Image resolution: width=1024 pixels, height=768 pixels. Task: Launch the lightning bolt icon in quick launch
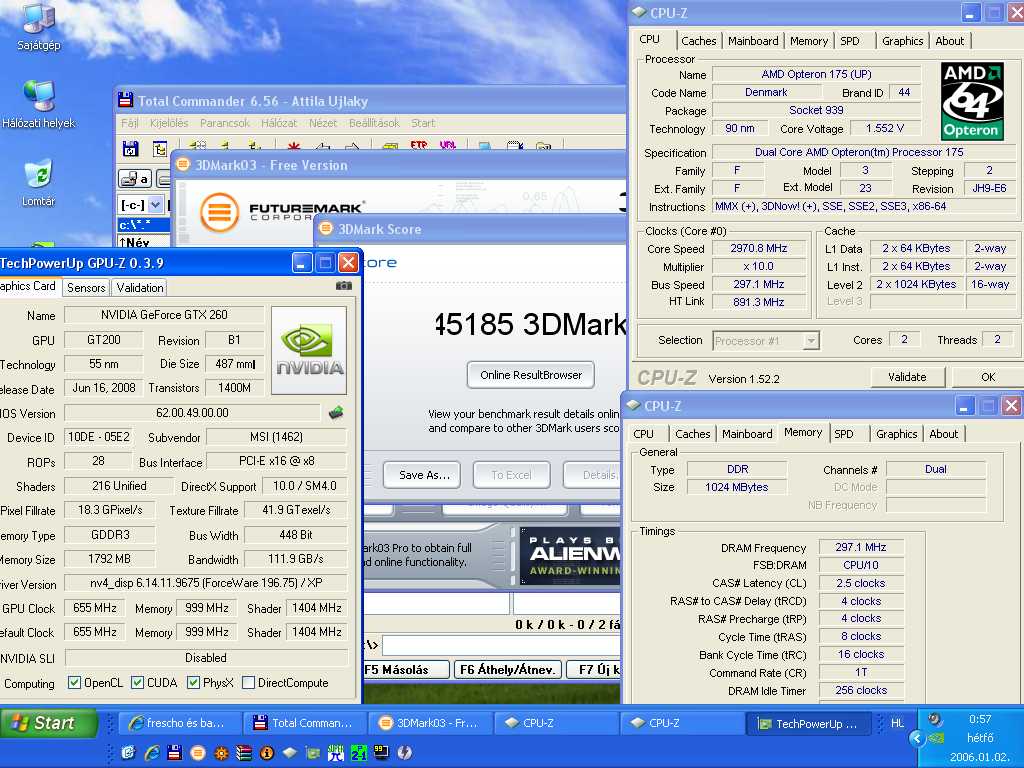coord(405,753)
